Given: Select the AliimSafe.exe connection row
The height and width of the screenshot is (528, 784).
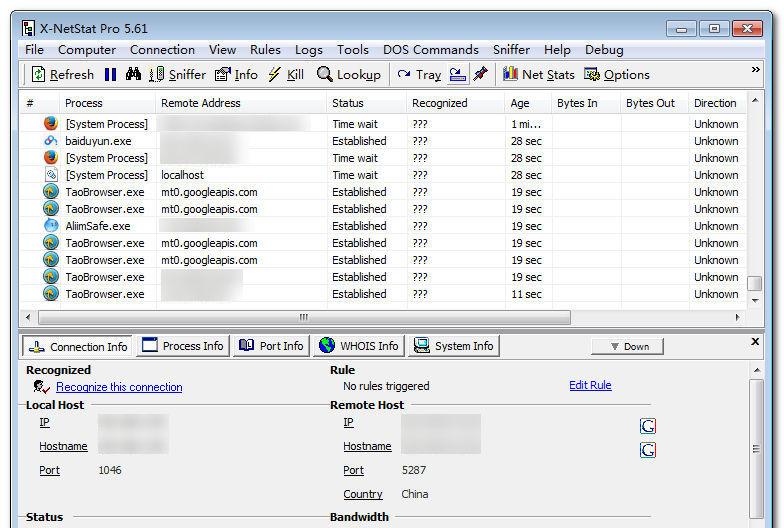Looking at the screenshot, I should (x=384, y=226).
